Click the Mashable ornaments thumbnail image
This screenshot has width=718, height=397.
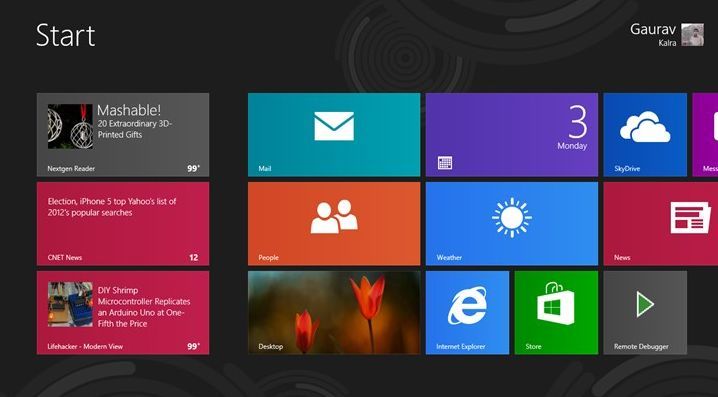[71, 126]
